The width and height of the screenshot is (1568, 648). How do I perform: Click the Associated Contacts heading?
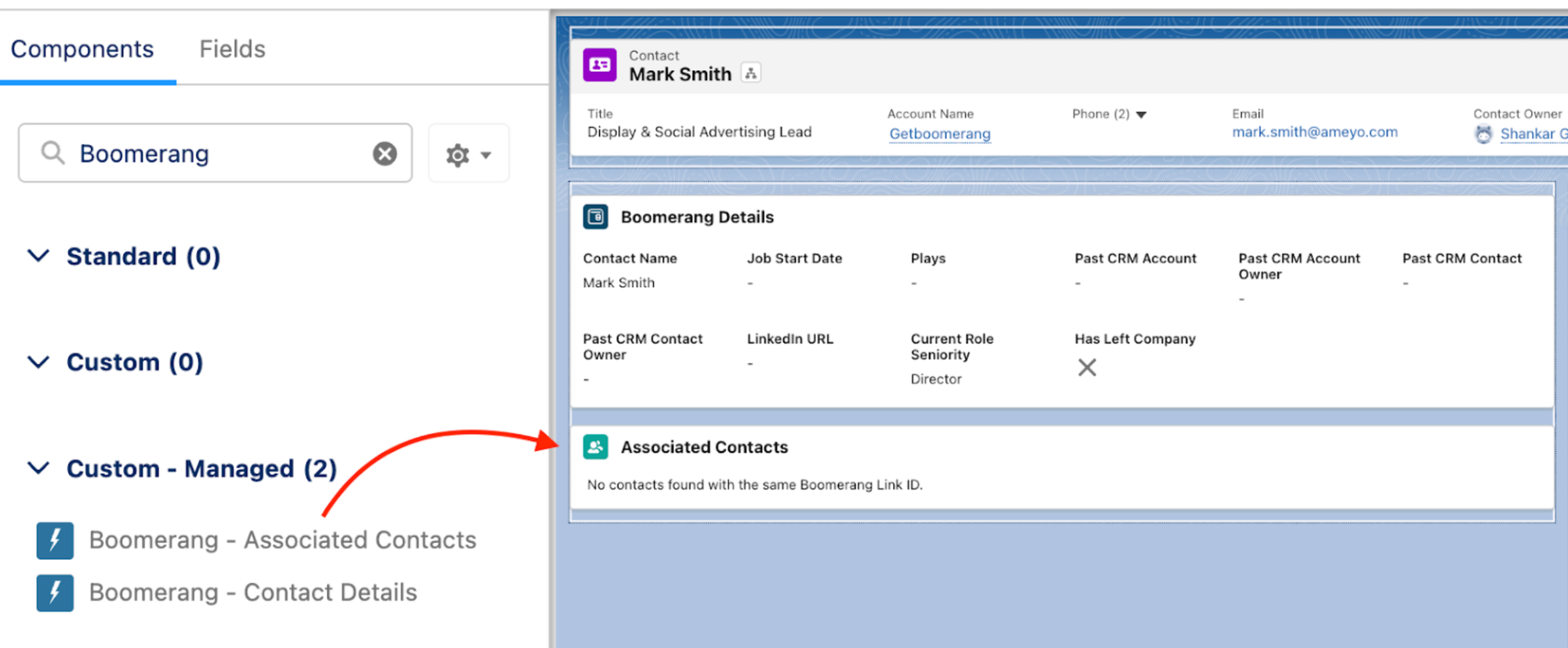[x=704, y=447]
